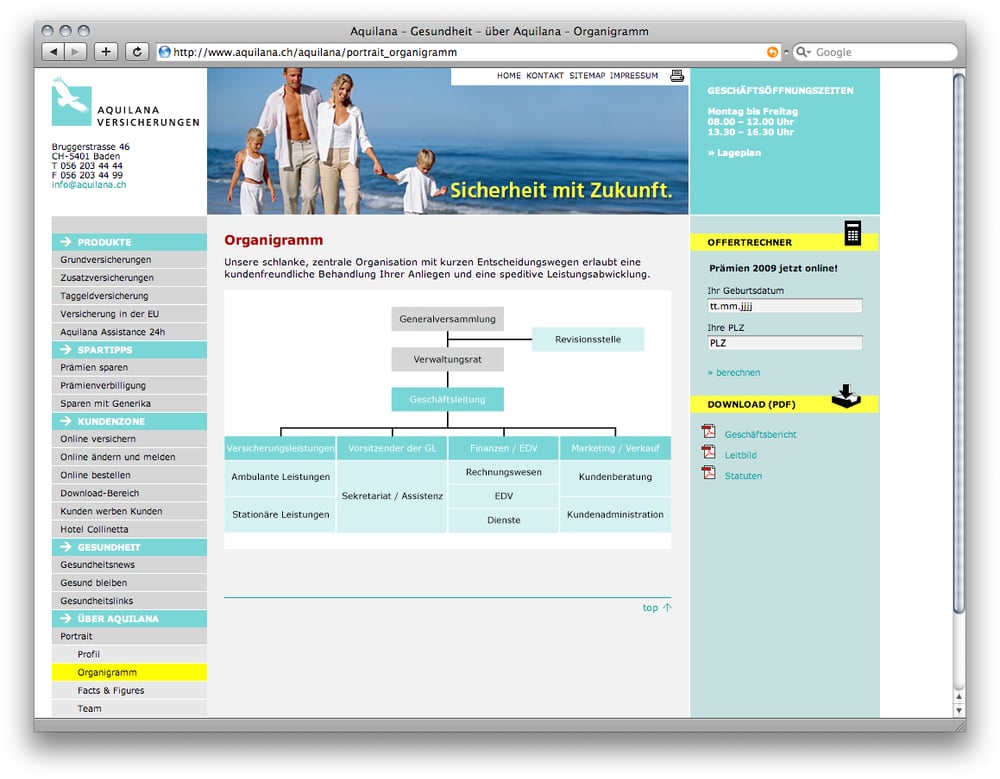Open Online bestellen
This screenshot has width=1000, height=779.
129,475
